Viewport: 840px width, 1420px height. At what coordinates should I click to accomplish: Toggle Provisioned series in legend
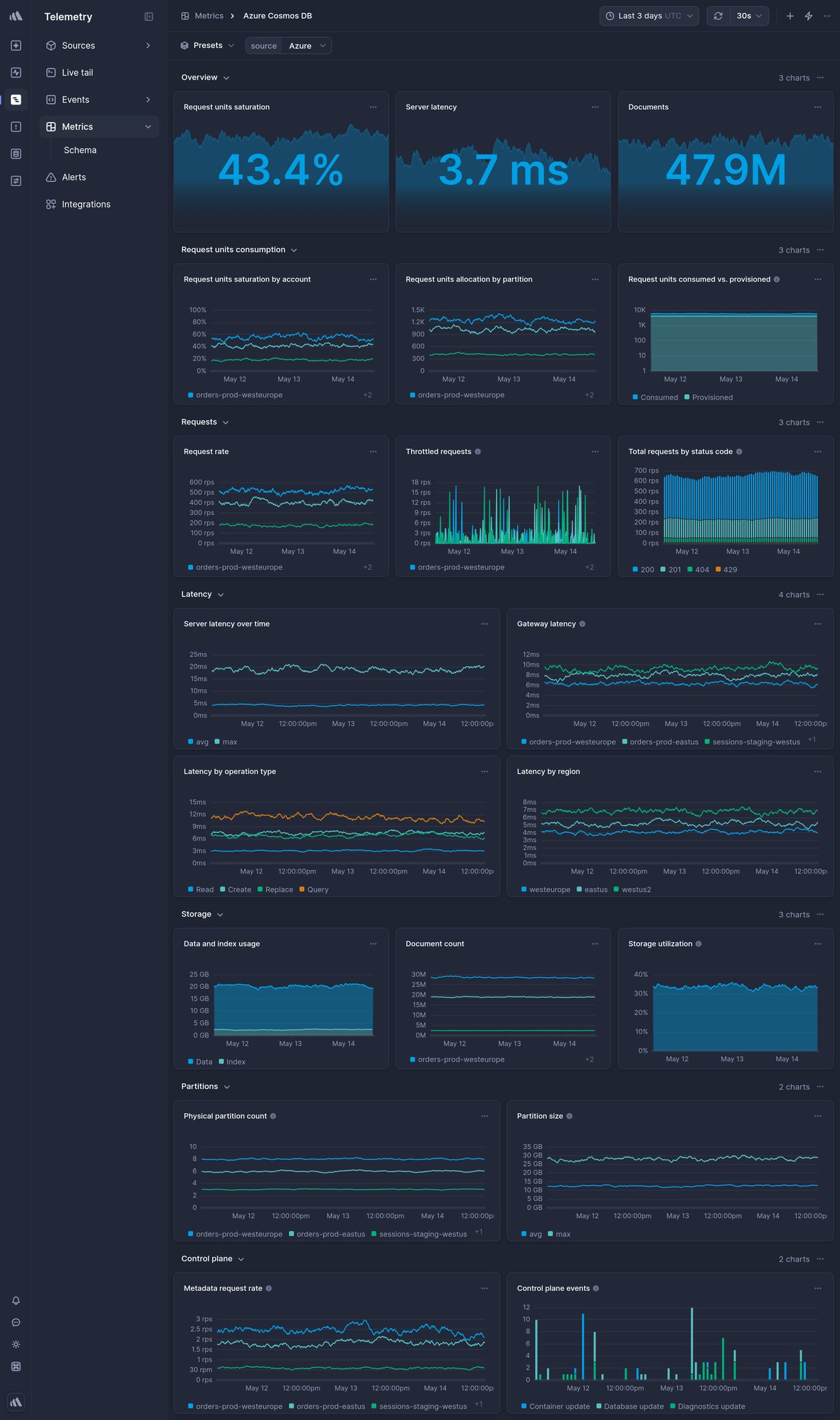(709, 398)
